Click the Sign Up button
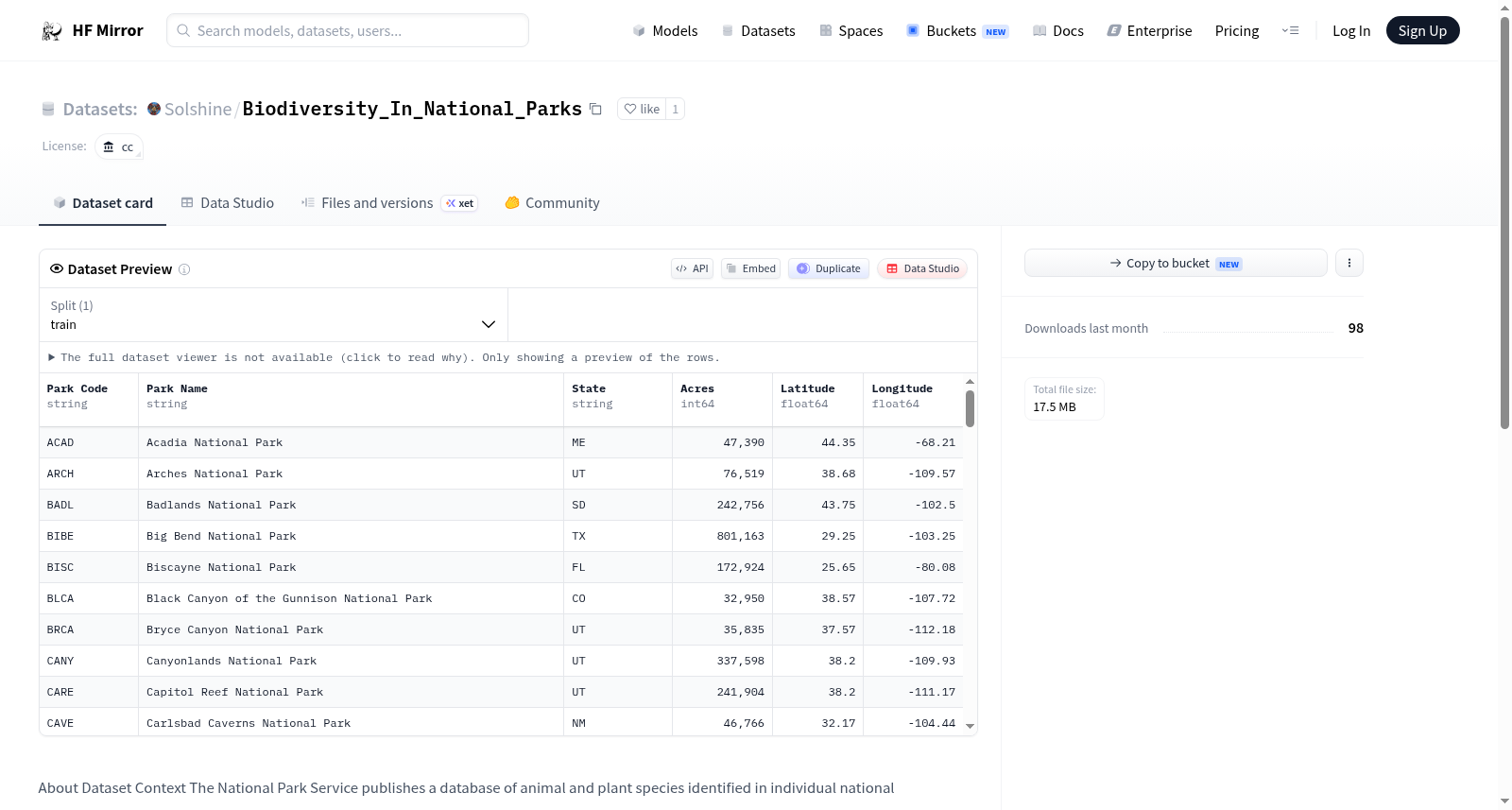The width and height of the screenshot is (1512, 810). point(1422,31)
